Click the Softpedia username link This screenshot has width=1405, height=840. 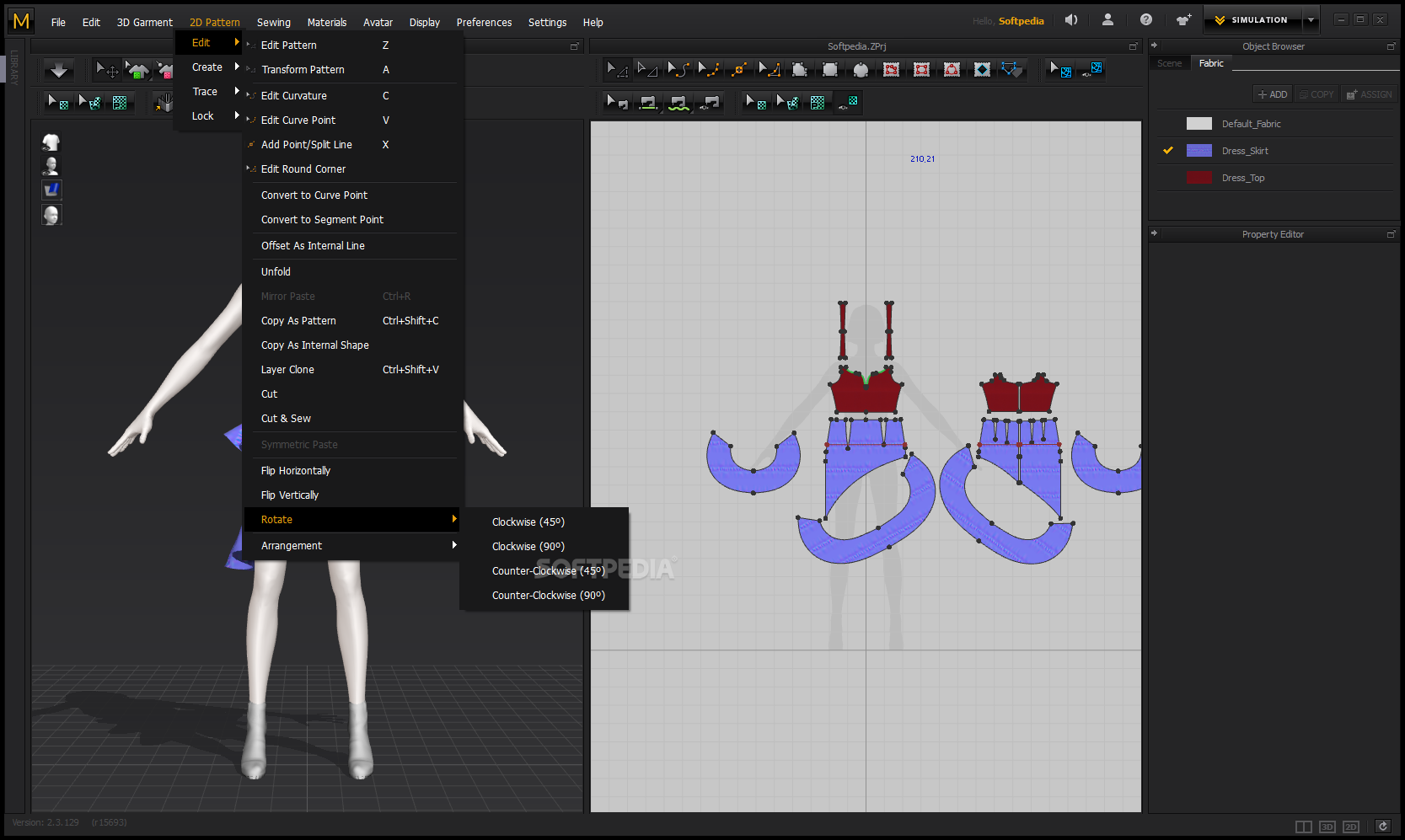(x=1021, y=21)
